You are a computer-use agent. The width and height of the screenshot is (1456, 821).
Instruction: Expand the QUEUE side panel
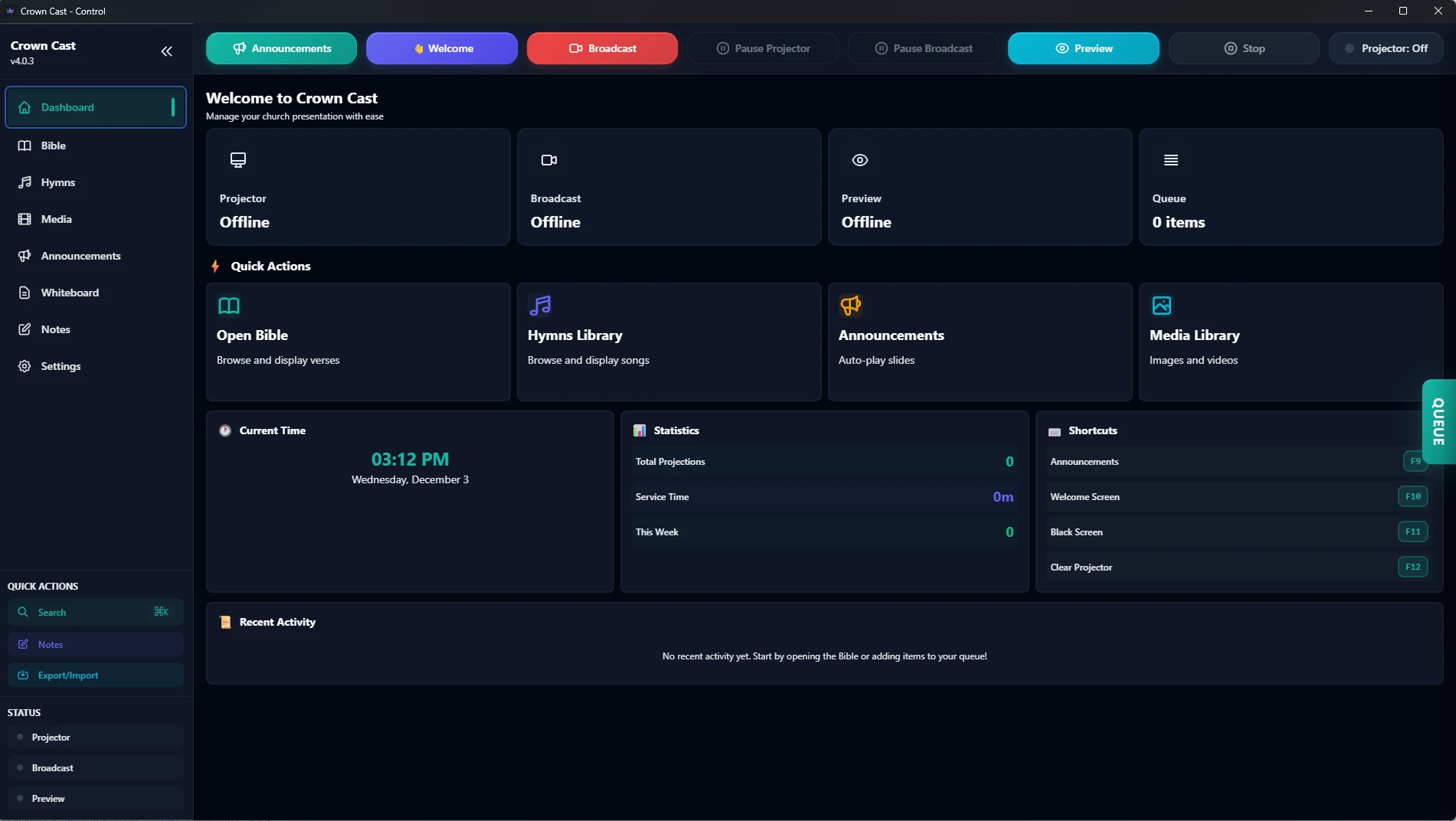click(x=1439, y=422)
